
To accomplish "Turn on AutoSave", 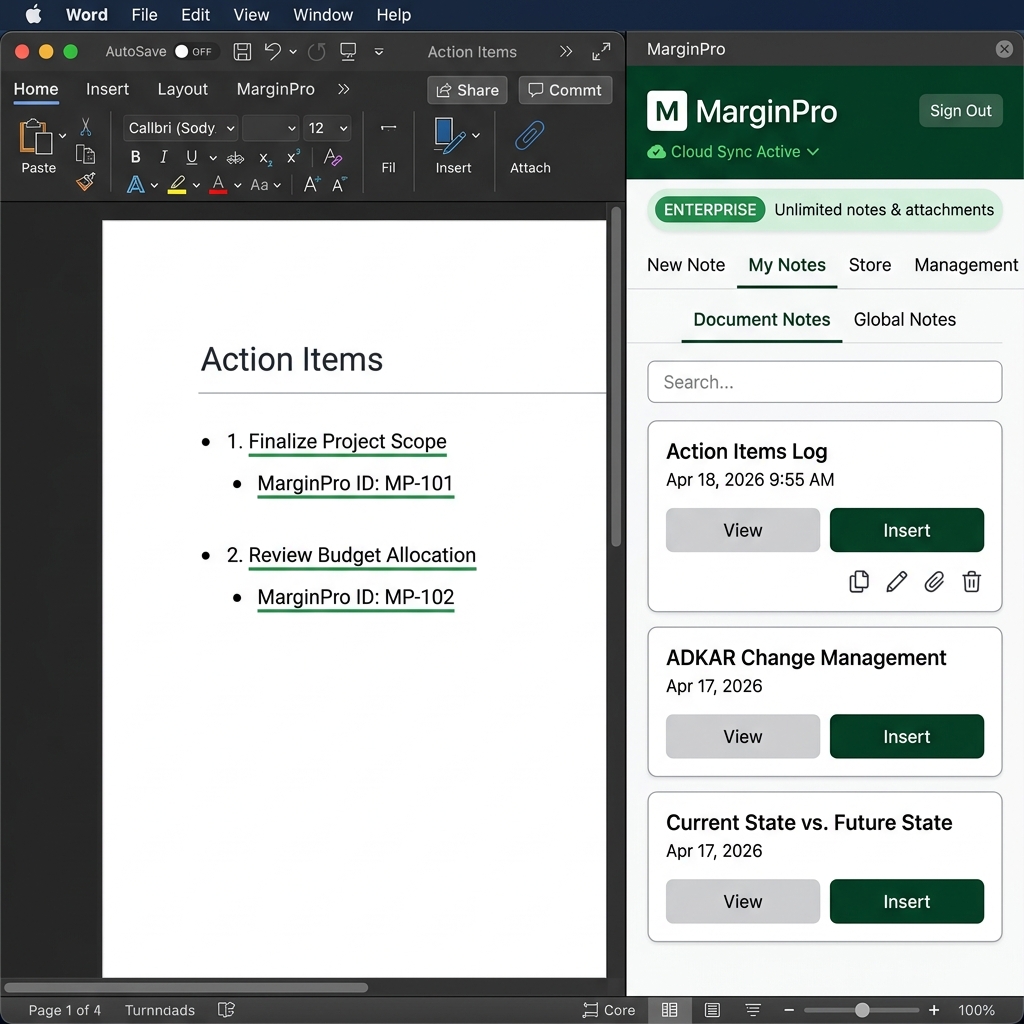I will pos(197,51).
